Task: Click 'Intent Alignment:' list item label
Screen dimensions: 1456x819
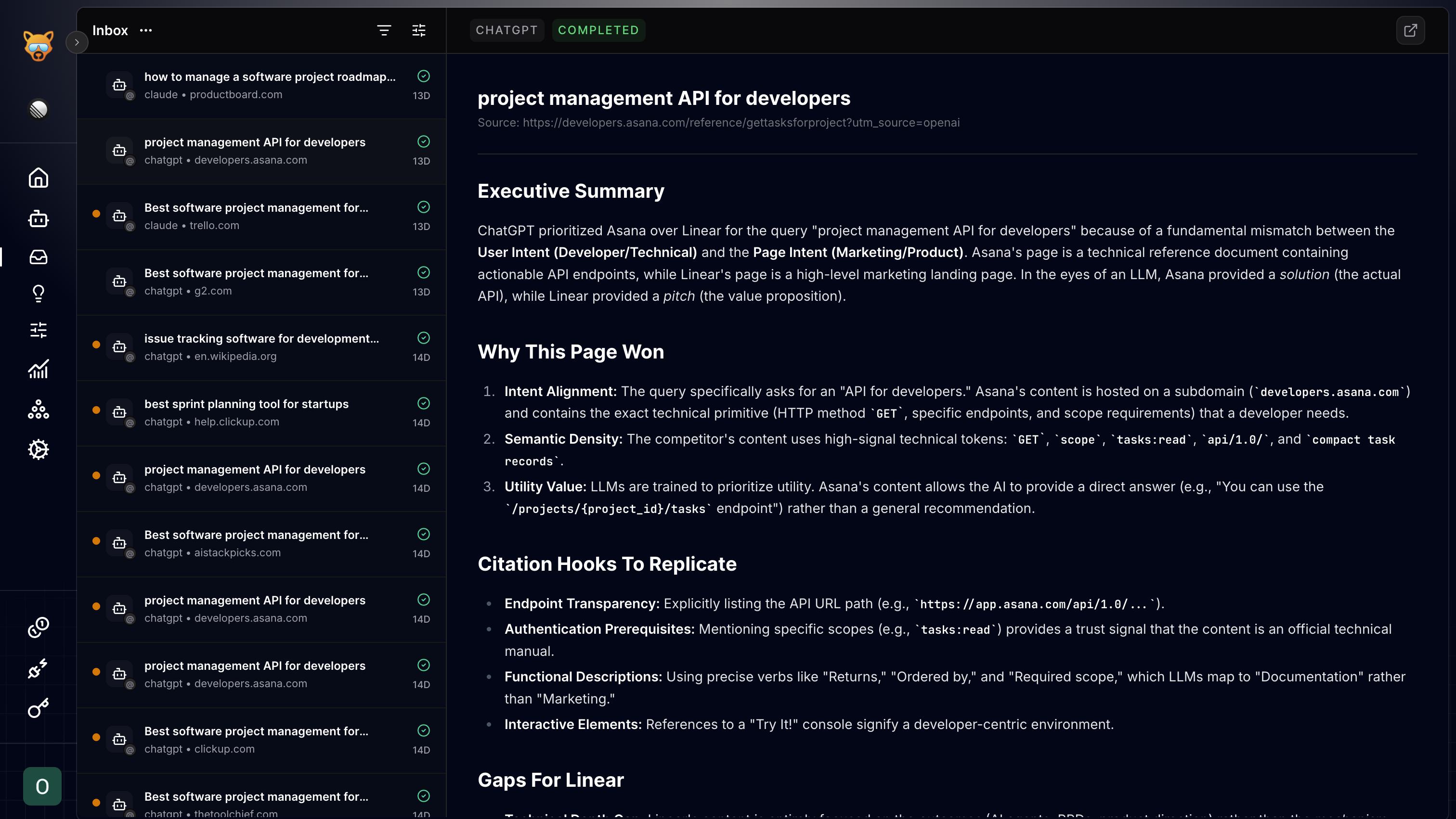Action: point(561,391)
